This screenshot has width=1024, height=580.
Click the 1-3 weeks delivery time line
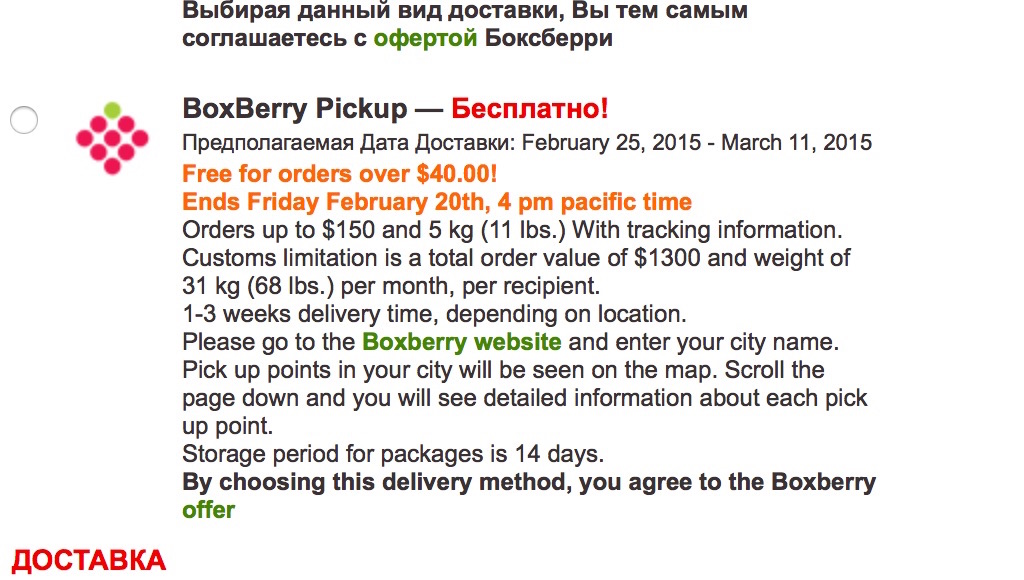pyautogui.click(x=434, y=314)
